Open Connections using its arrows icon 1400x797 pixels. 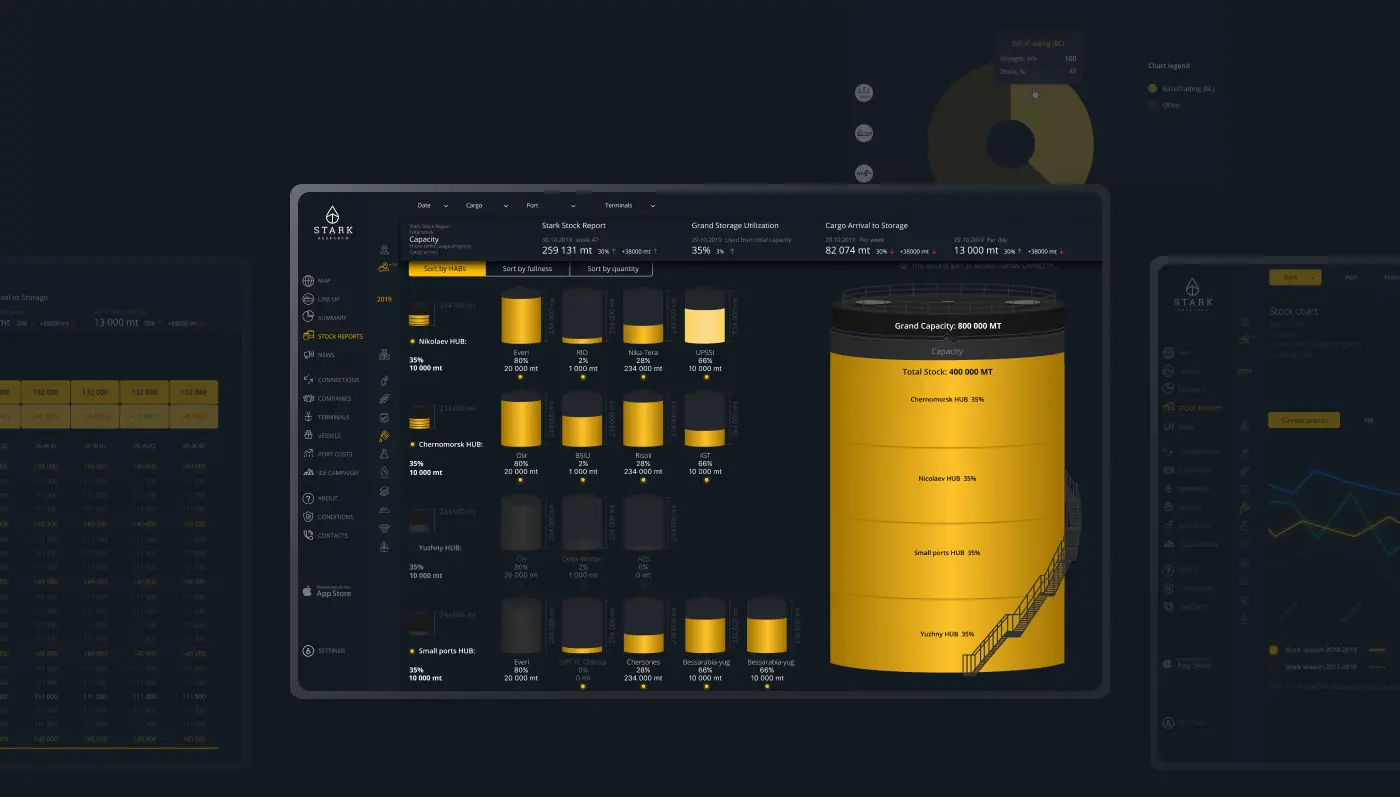click(x=308, y=380)
